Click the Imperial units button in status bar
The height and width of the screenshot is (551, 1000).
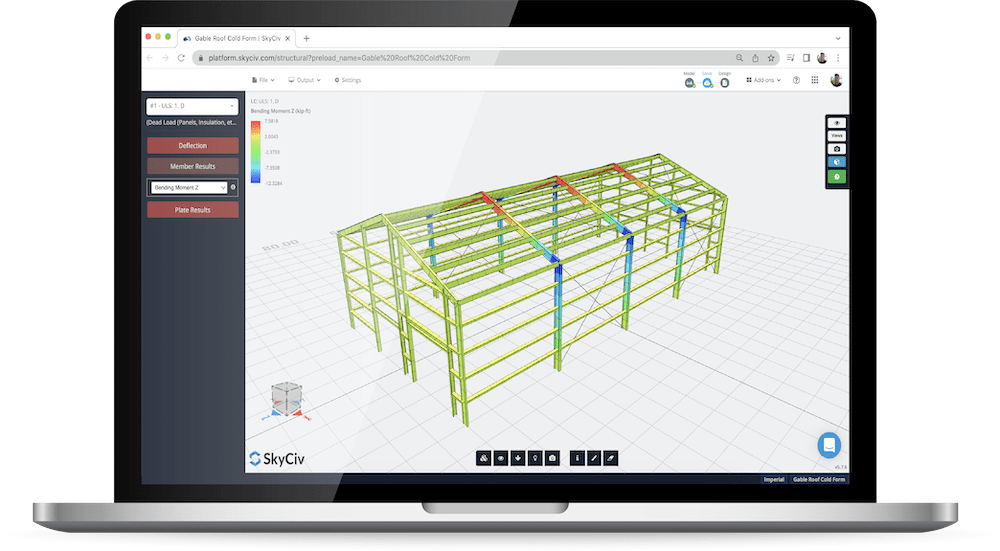click(x=774, y=480)
